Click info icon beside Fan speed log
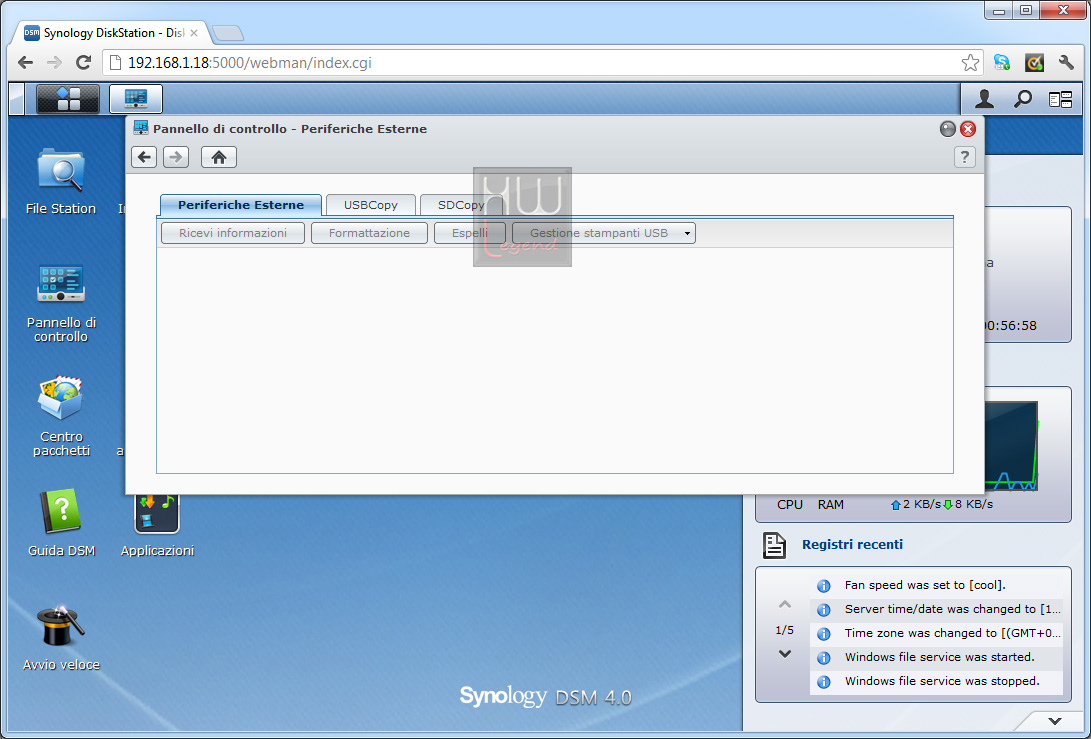Screen dimensions: 1091x739 point(823,586)
